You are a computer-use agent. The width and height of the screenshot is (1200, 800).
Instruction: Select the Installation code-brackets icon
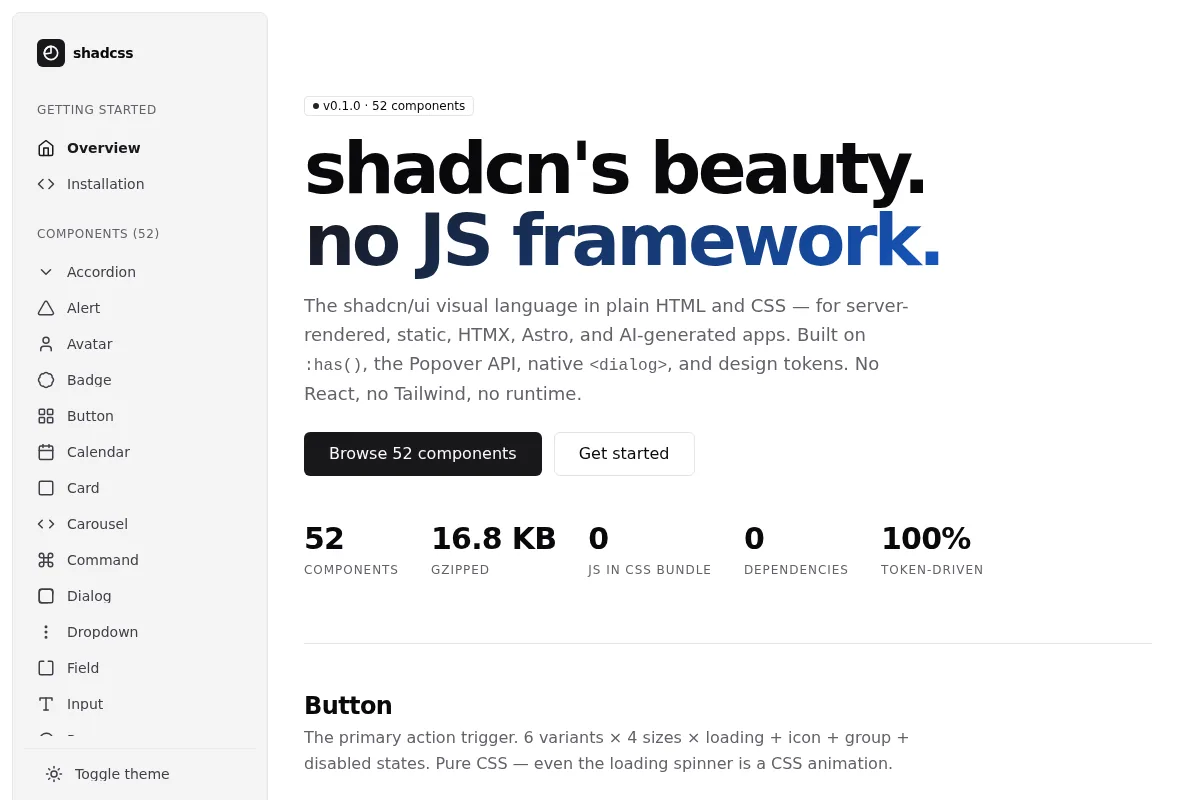pos(46,184)
